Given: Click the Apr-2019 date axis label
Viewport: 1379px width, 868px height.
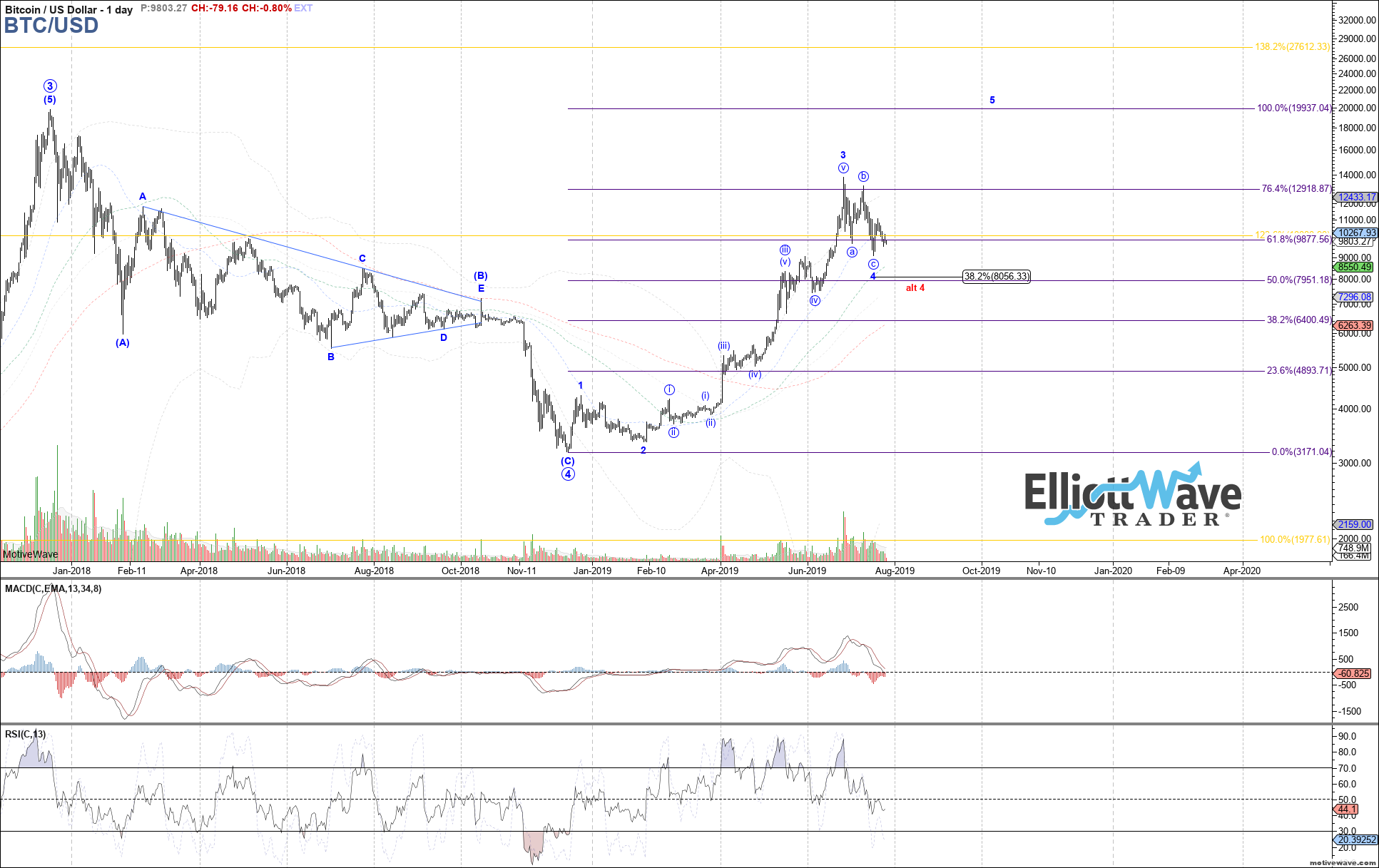Looking at the screenshot, I should point(721,571).
